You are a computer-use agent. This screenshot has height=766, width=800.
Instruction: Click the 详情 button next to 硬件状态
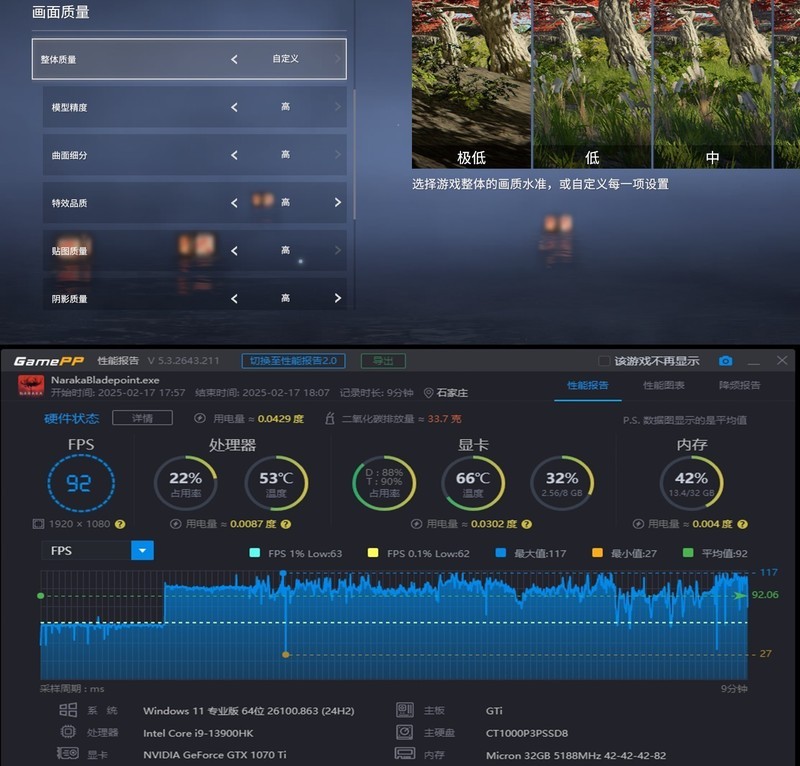pyautogui.click(x=142, y=418)
